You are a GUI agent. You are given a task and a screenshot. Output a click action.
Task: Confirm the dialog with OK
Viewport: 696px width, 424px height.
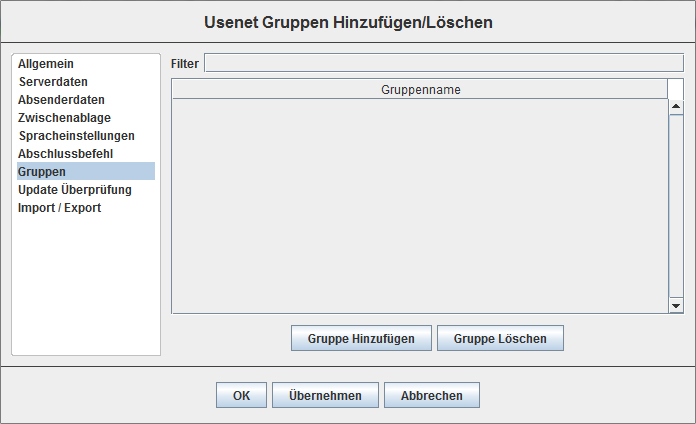tap(241, 396)
